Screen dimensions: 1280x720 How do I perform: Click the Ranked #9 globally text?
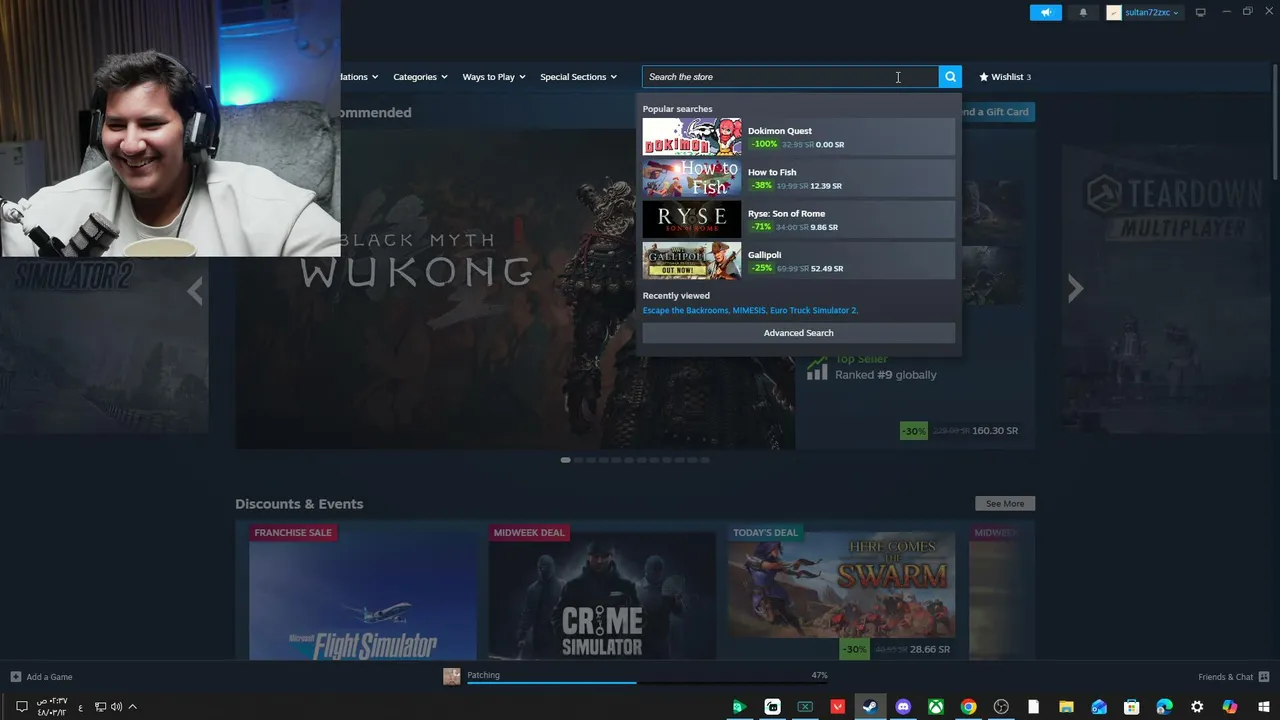[886, 375]
